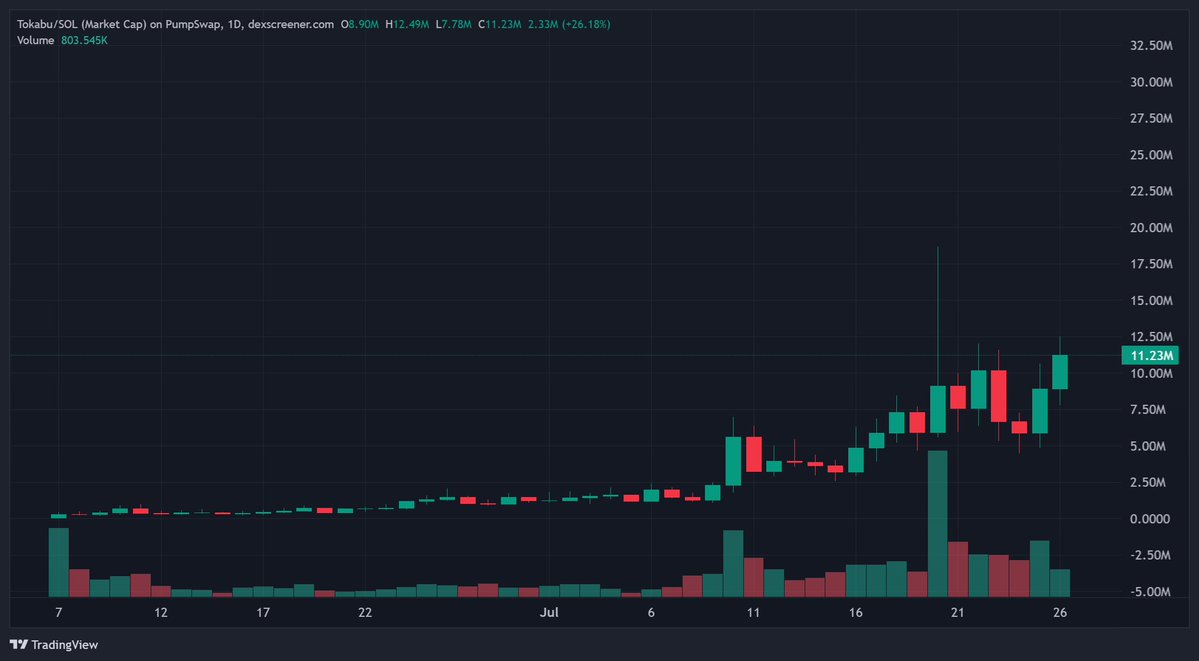1199x661 pixels.
Task: Click the 27.50M price axis label
Action: (1151, 119)
